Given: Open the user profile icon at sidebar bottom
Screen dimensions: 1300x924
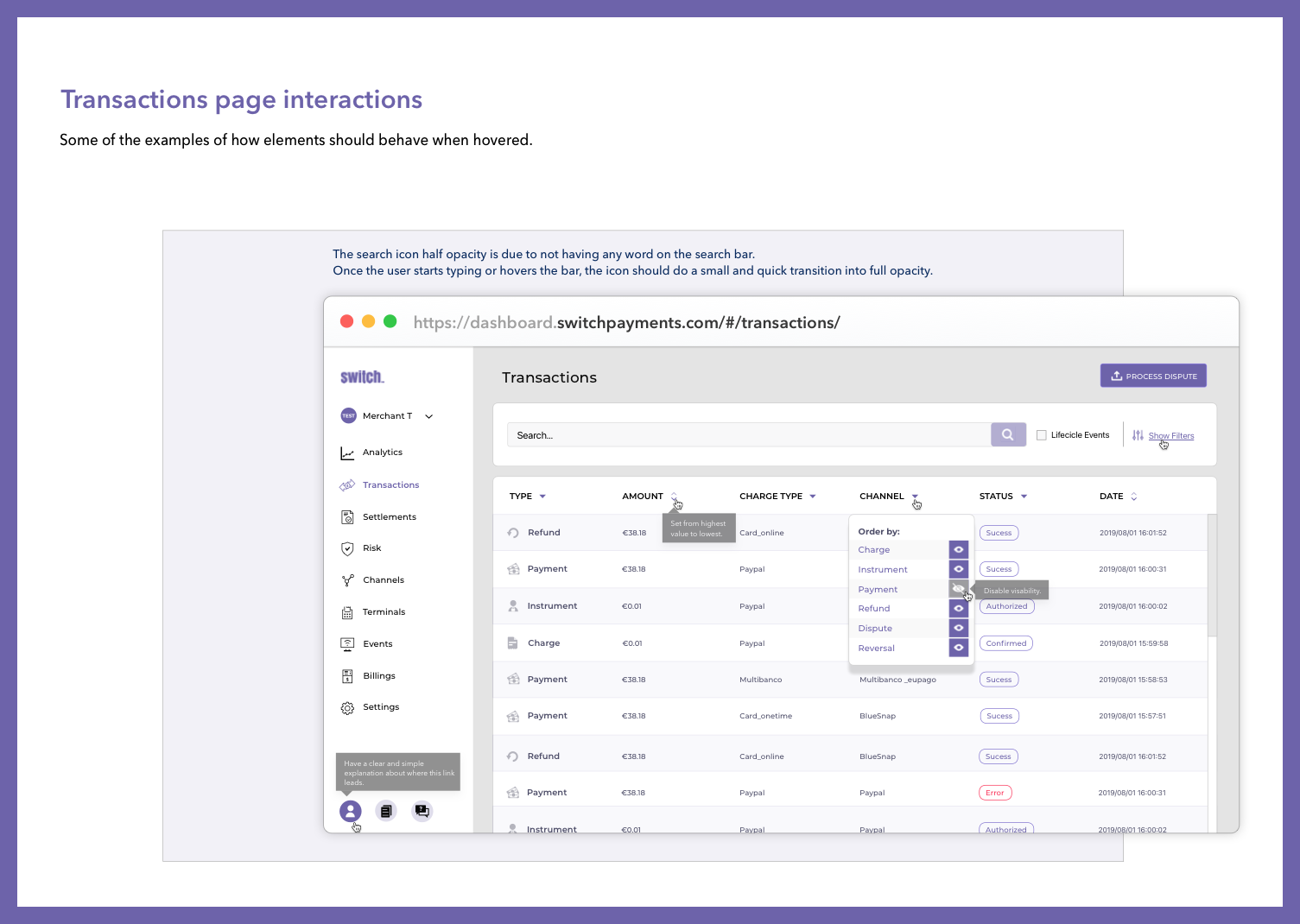Looking at the screenshot, I should pyautogui.click(x=350, y=811).
